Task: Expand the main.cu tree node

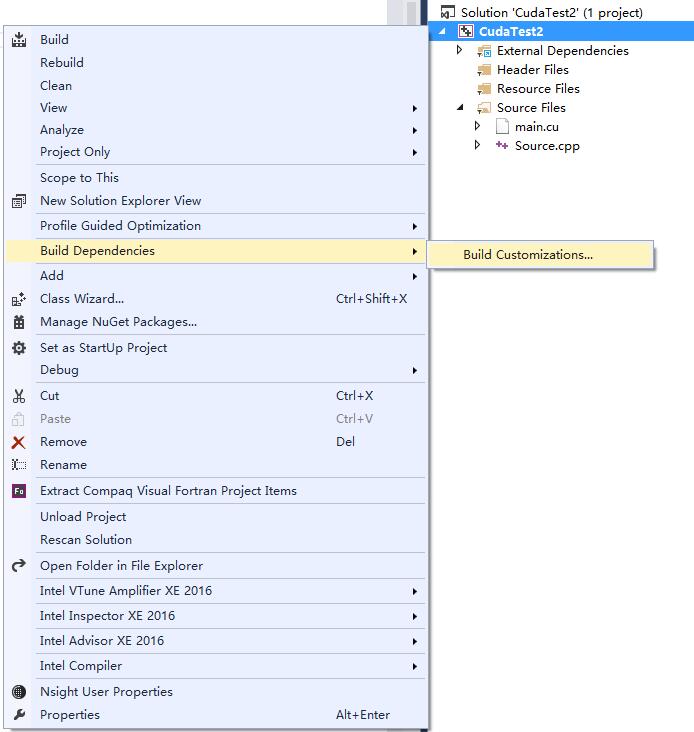Action: click(x=477, y=126)
